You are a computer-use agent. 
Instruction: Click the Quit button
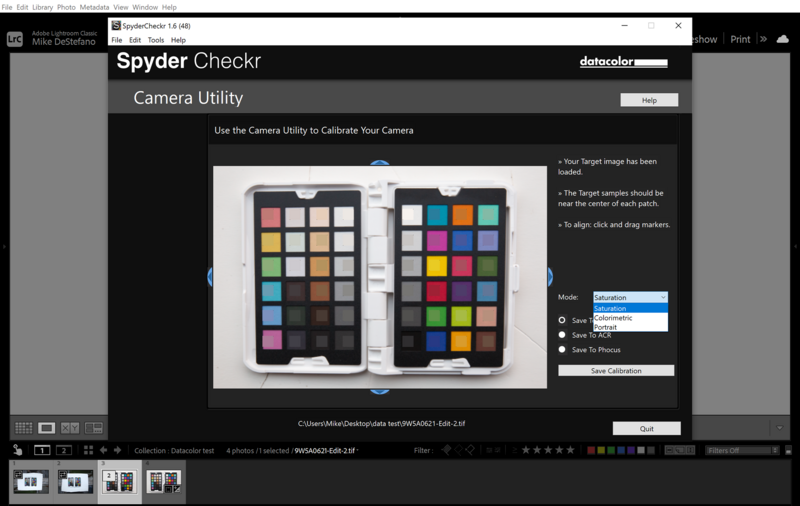click(x=646, y=428)
